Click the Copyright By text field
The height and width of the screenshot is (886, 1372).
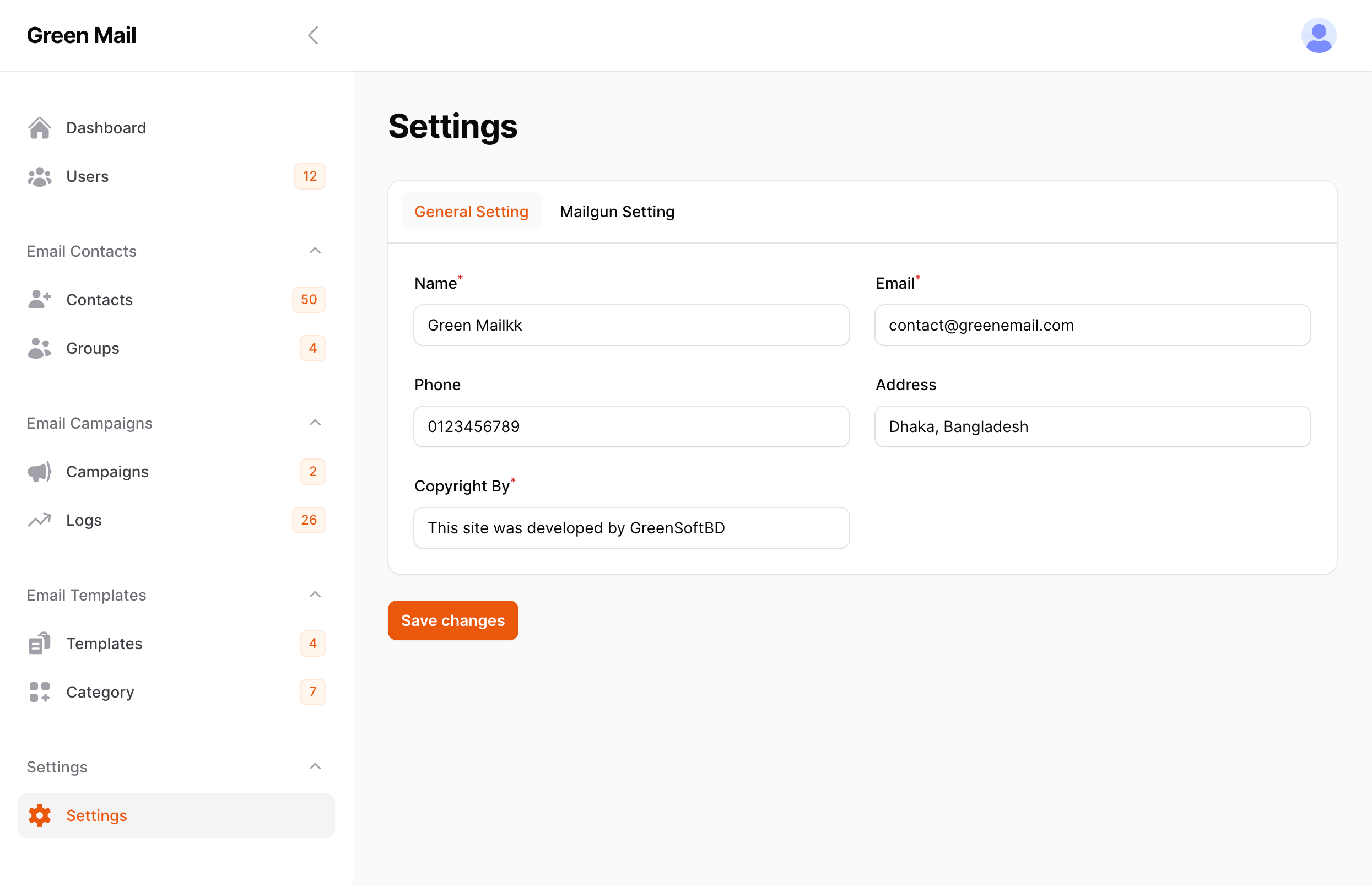[631, 527]
